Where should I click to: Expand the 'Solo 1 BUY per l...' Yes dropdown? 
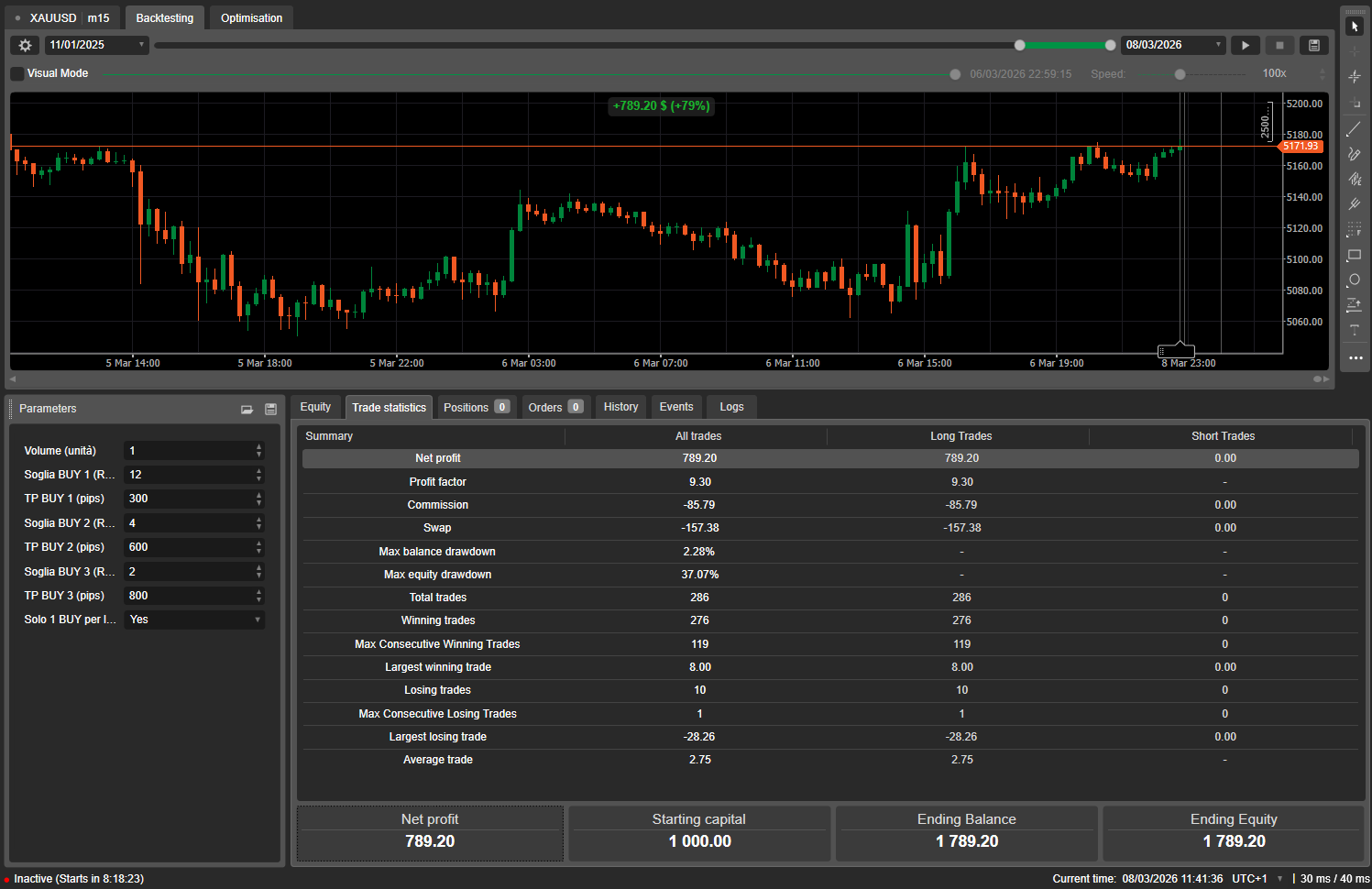194,620
